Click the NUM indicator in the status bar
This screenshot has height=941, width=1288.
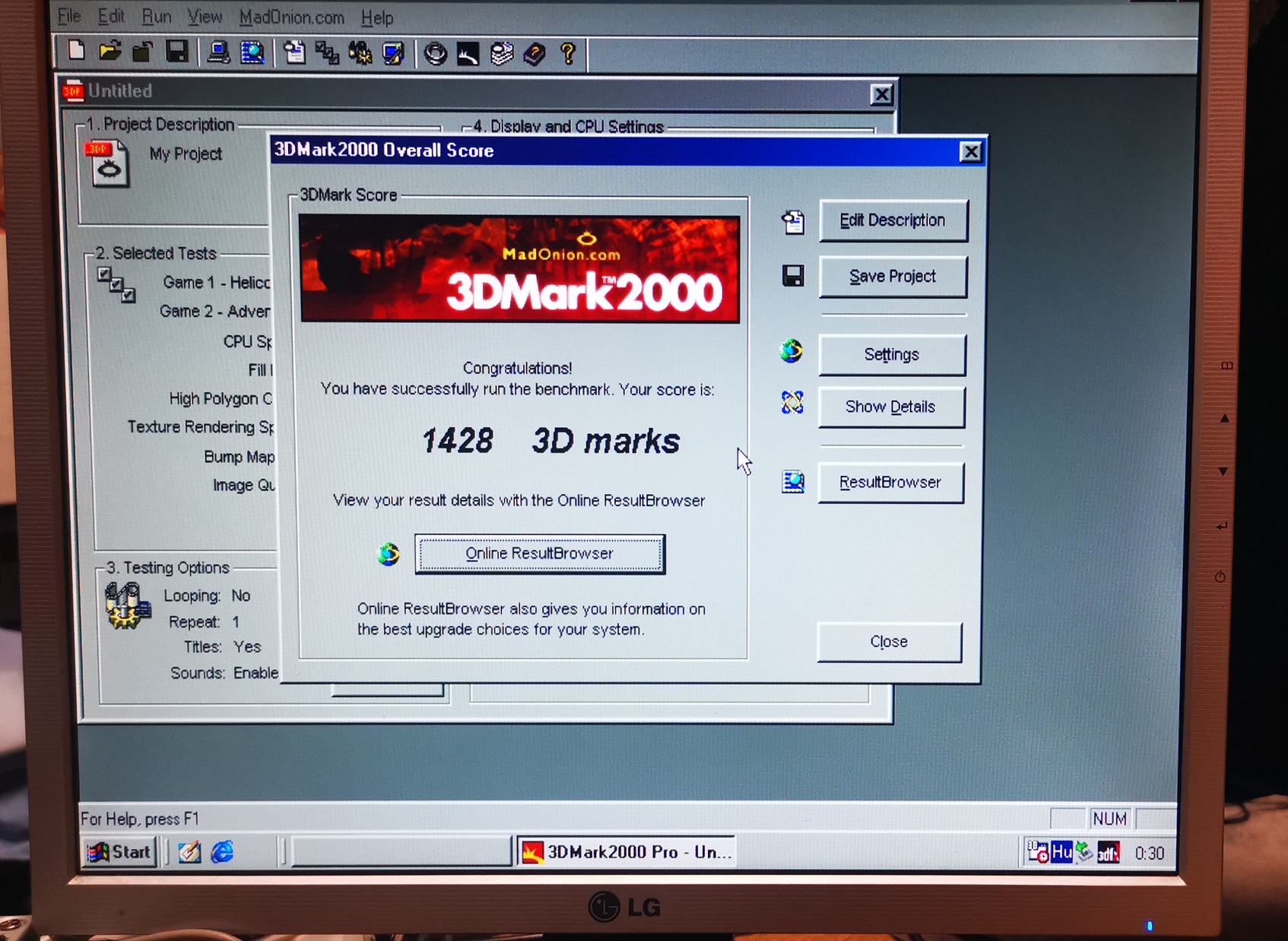point(1109,819)
